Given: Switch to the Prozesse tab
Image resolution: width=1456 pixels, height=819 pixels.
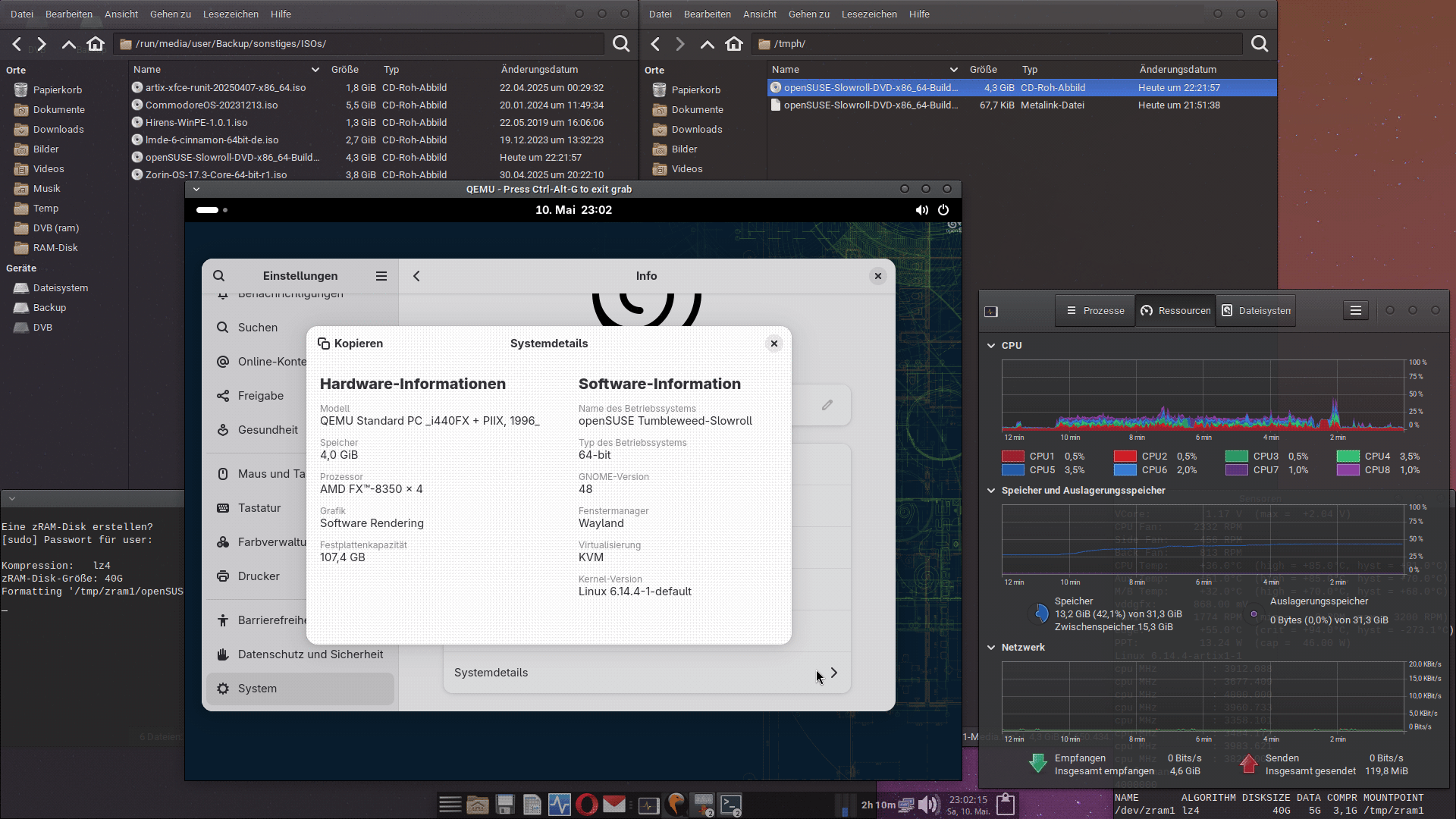Looking at the screenshot, I should (1095, 311).
